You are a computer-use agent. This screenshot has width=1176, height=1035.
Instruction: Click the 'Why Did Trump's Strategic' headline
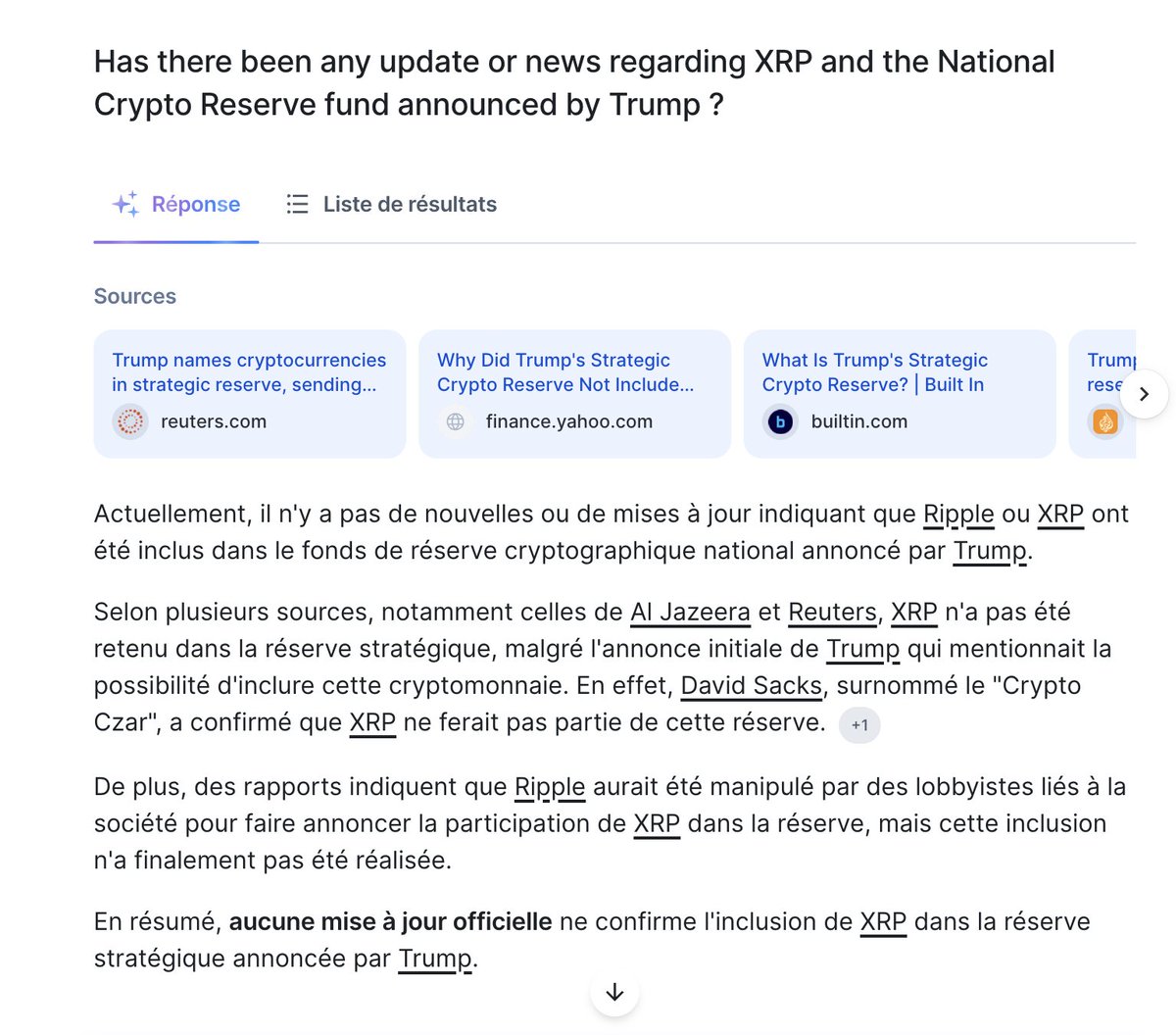(565, 372)
